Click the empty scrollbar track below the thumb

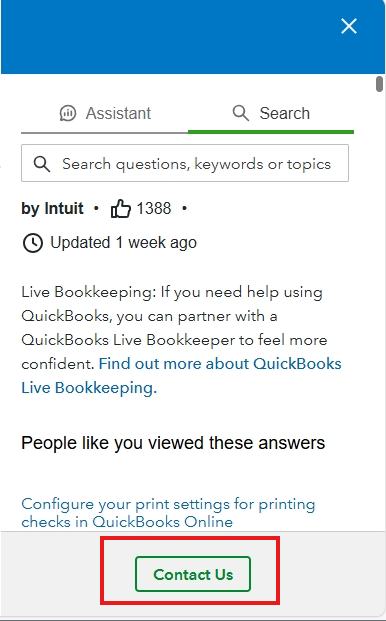[x=379, y=309]
